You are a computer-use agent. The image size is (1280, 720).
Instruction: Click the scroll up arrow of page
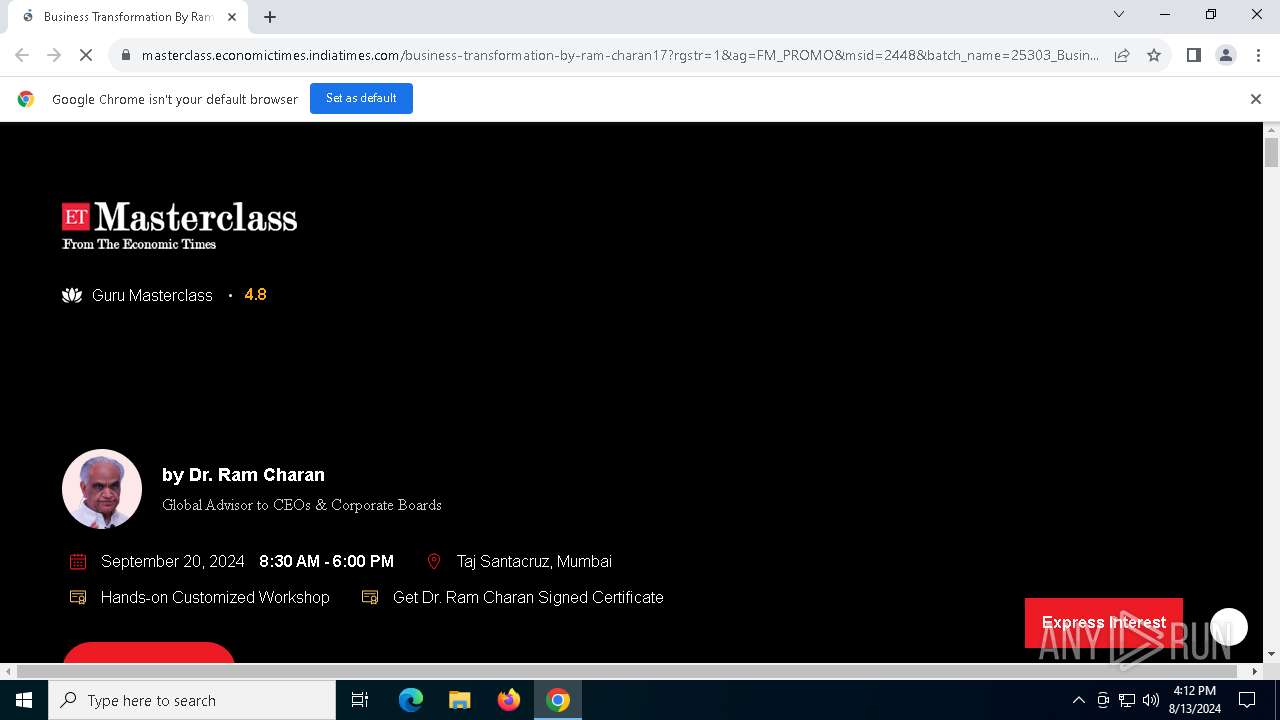[x=1272, y=130]
